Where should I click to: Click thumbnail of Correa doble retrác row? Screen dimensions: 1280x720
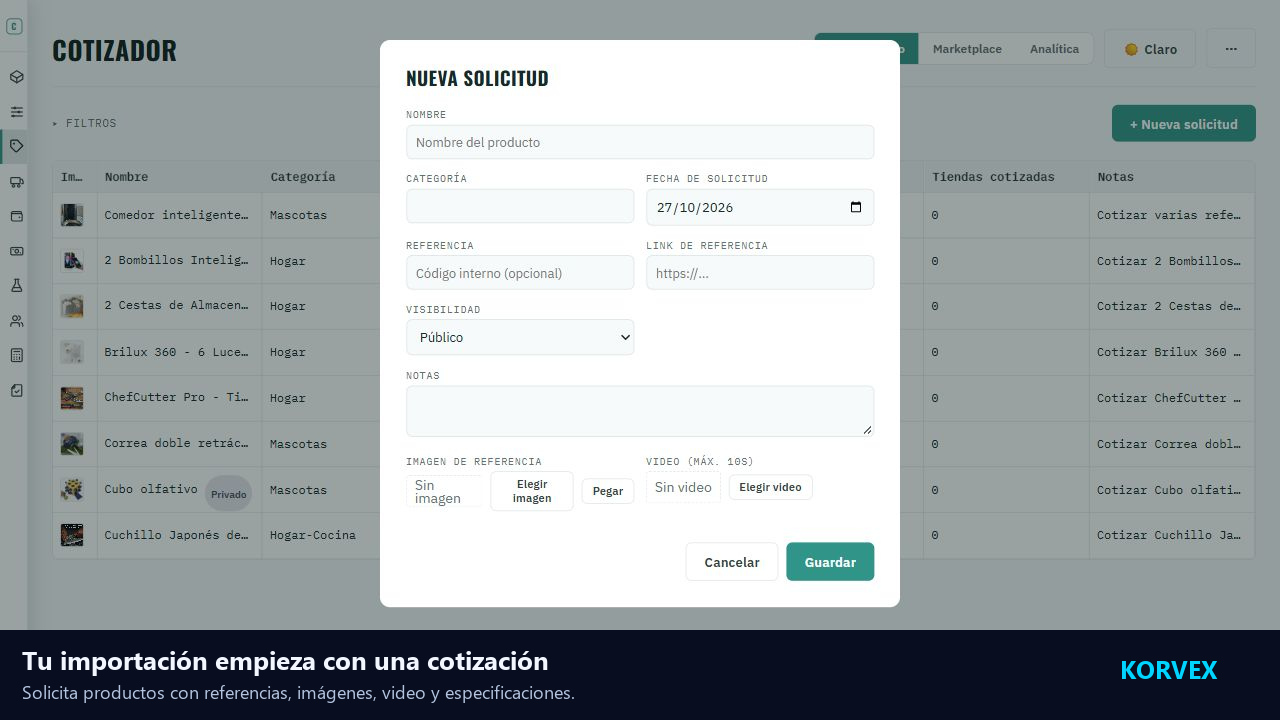pos(72,444)
